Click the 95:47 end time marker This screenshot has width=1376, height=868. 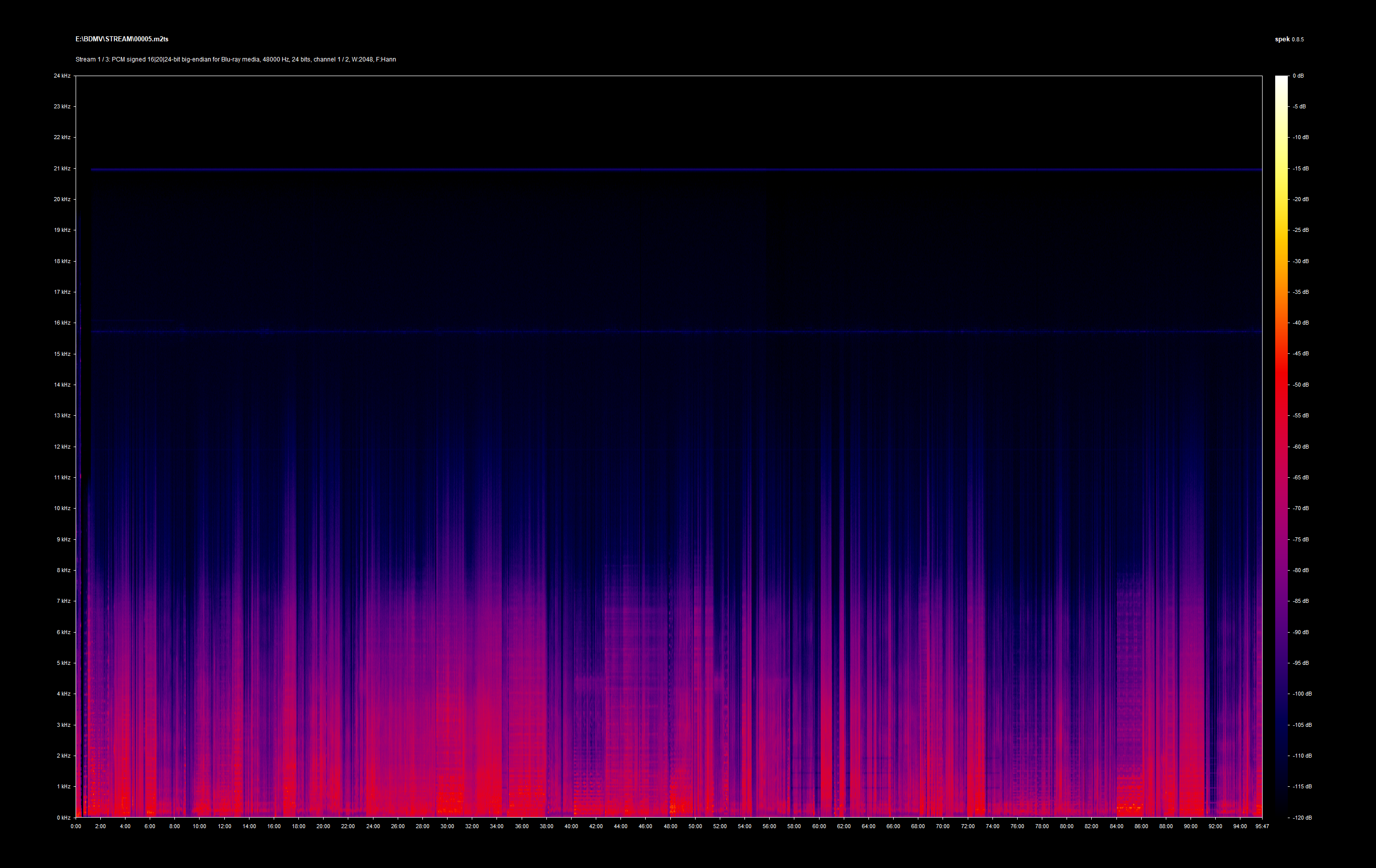pyautogui.click(x=1262, y=826)
